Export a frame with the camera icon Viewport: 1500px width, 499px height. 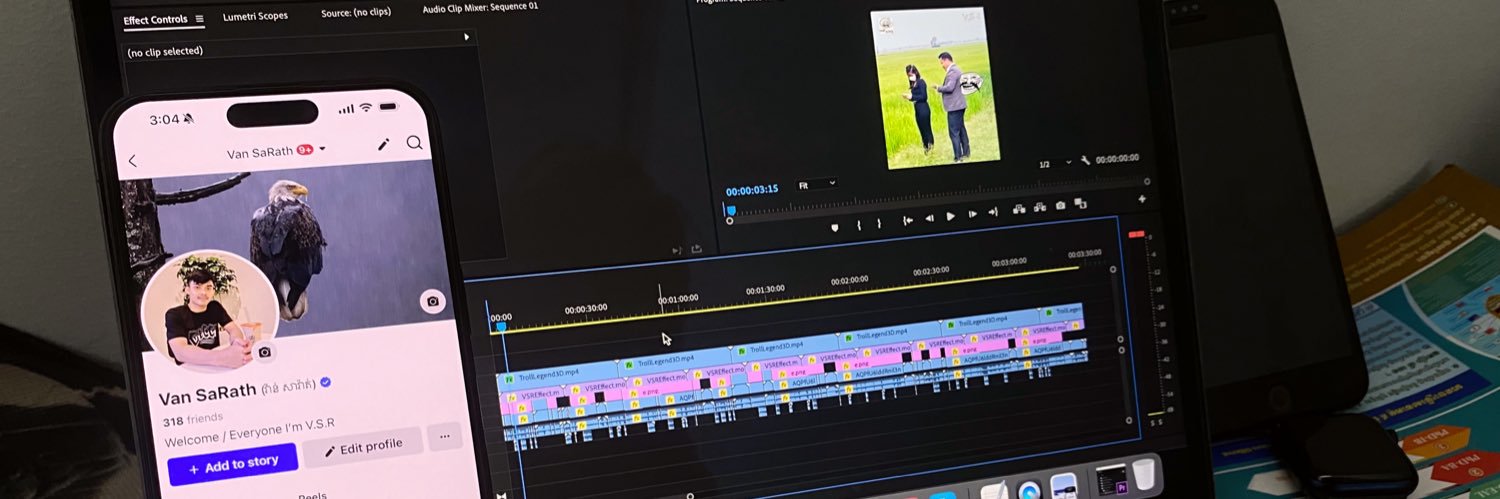click(1060, 205)
